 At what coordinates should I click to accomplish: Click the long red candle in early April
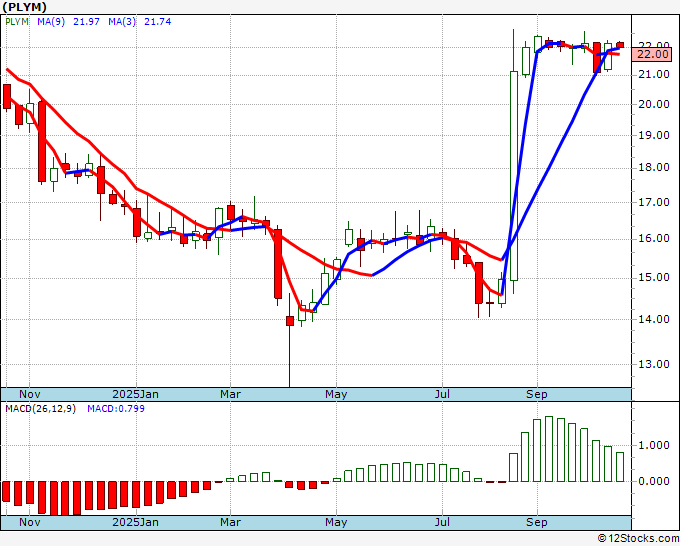click(x=278, y=264)
